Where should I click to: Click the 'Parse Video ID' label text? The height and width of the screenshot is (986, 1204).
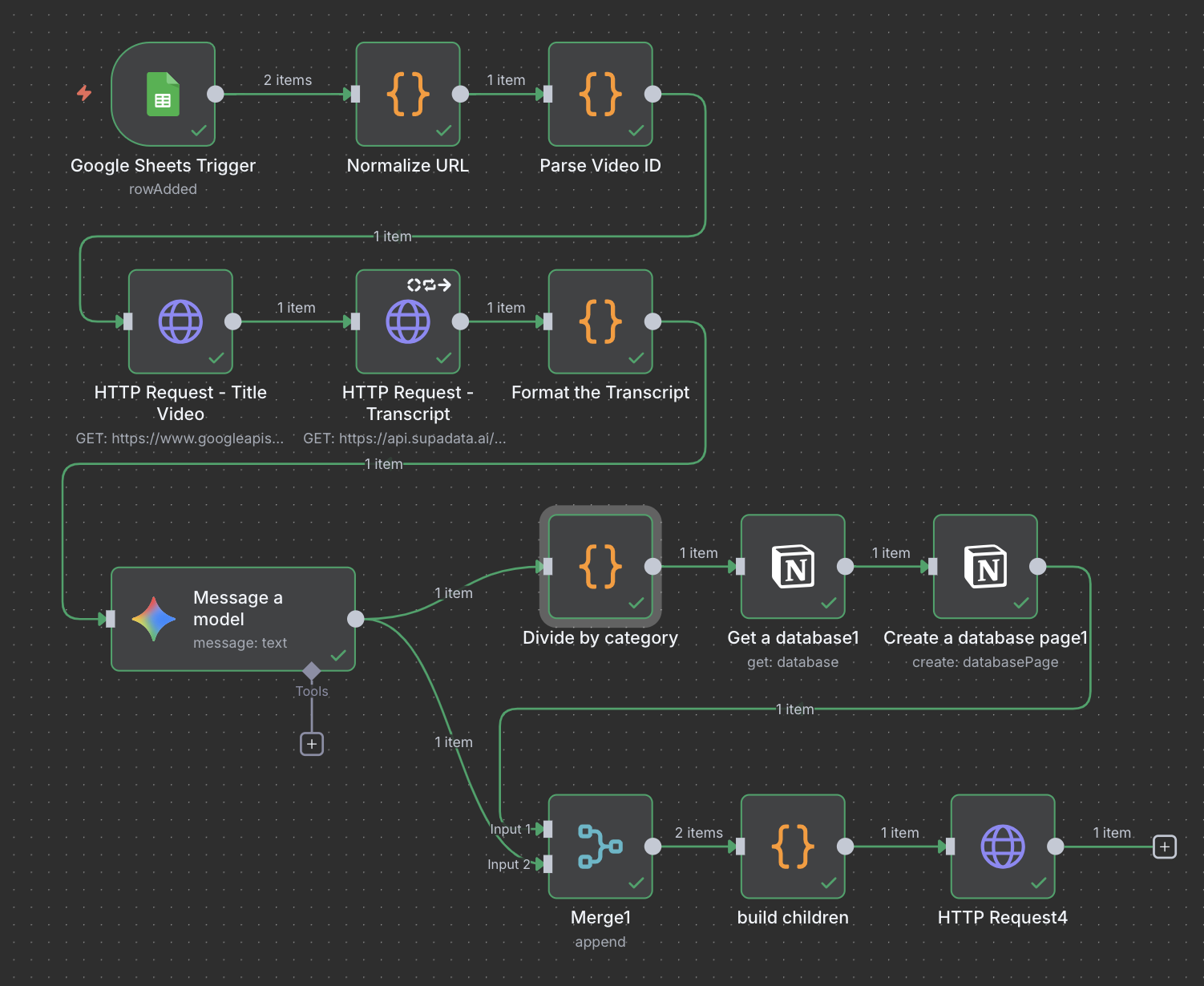[x=600, y=166]
